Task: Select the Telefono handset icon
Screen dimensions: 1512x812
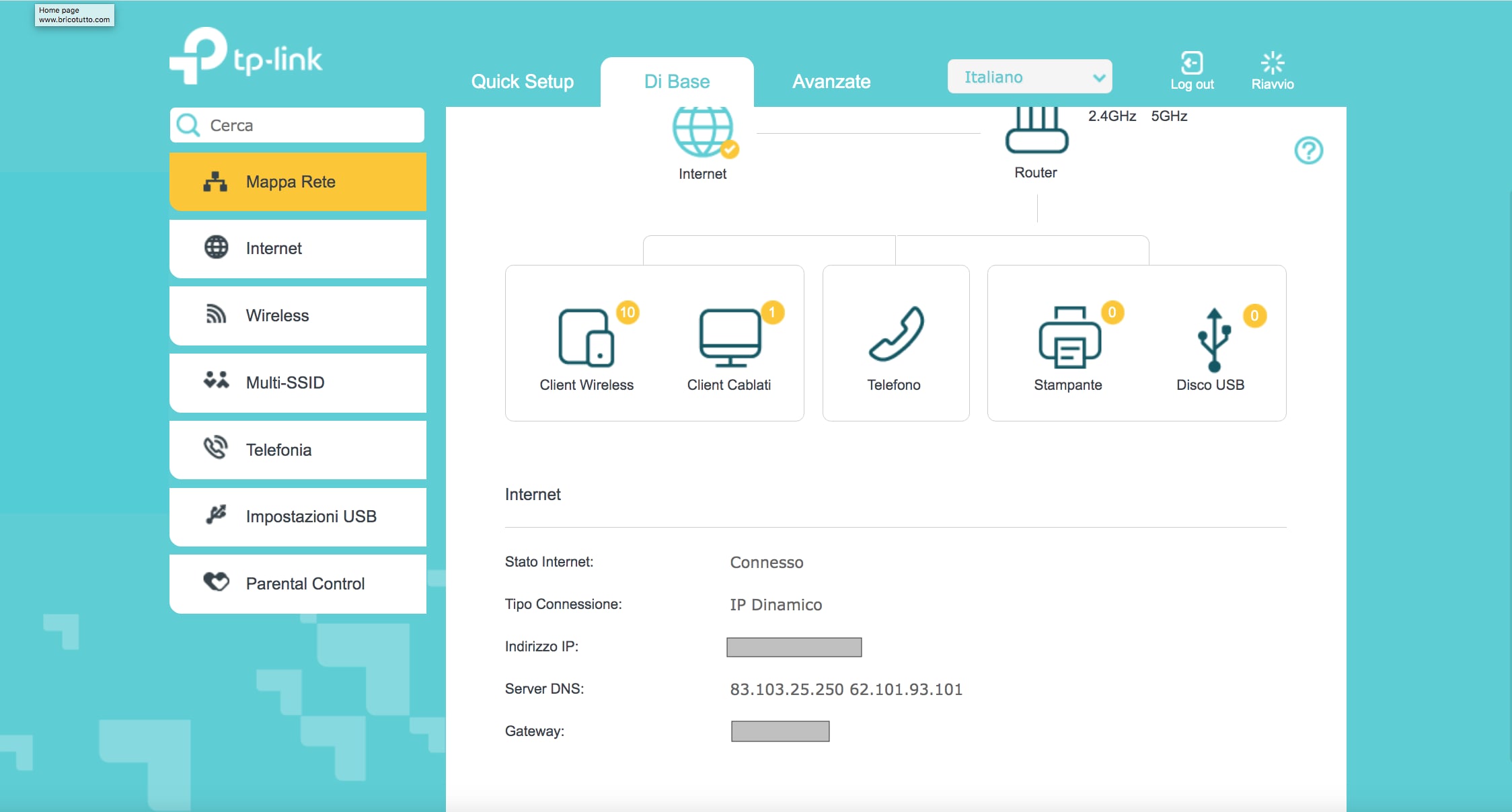Action: [x=895, y=335]
